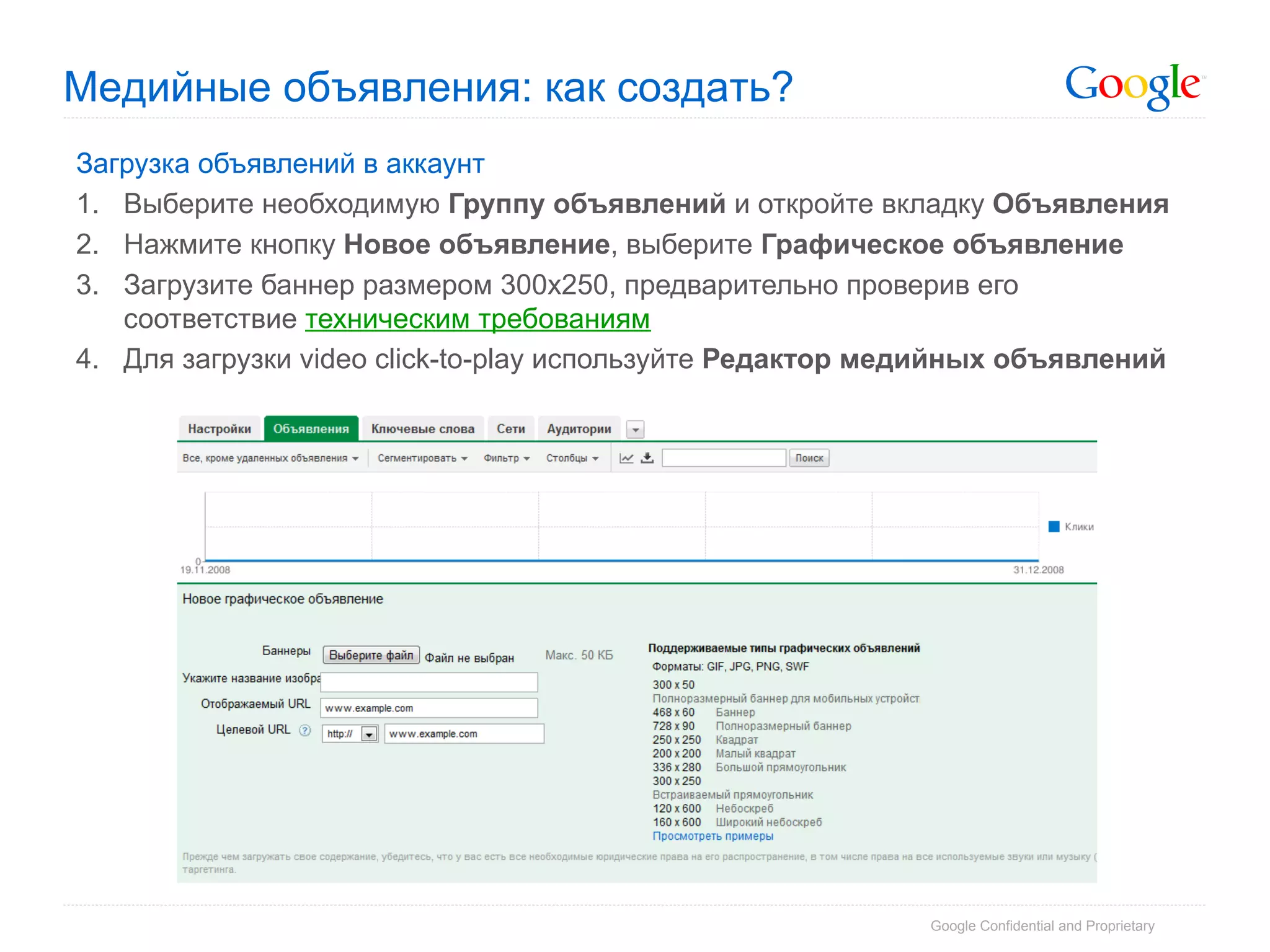Click the Отображаемый URL input field

pos(429,708)
